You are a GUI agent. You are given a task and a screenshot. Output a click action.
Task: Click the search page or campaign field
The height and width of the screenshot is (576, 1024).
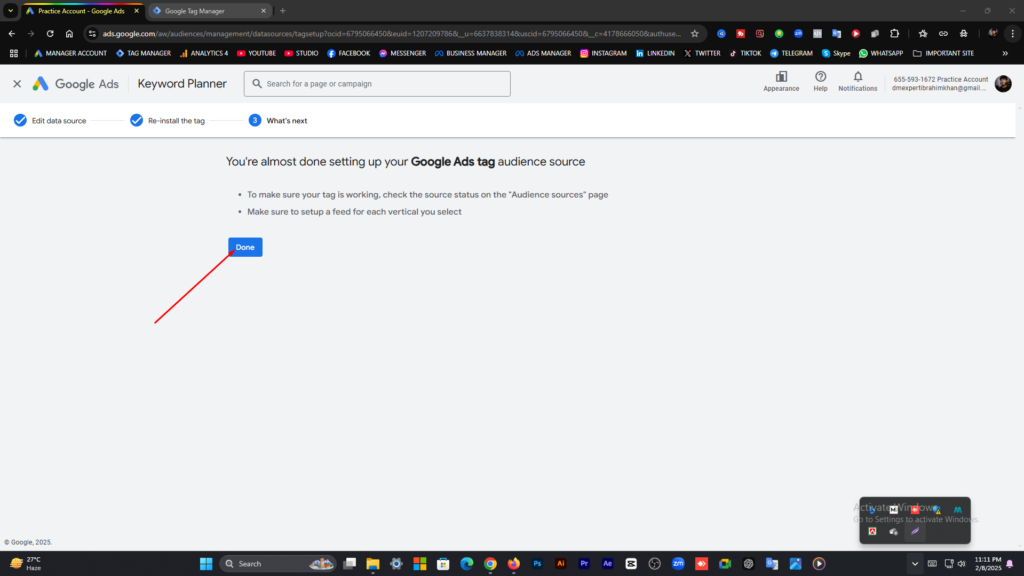click(377, 84)
